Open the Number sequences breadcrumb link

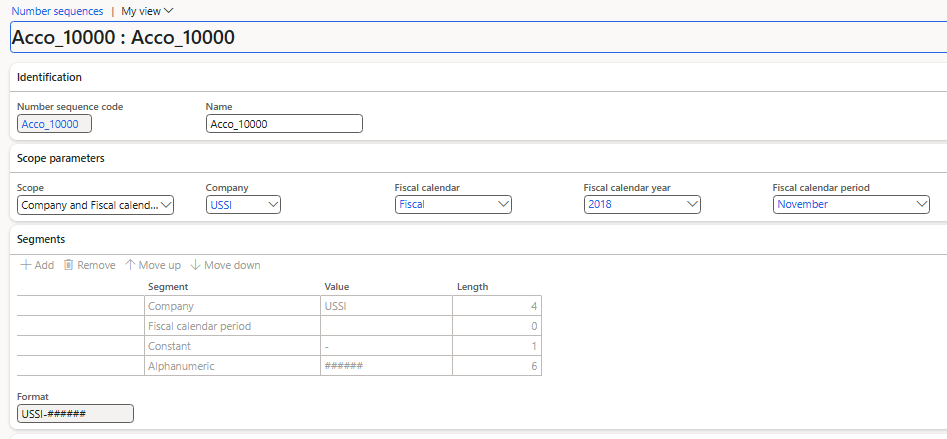point(57,11)
